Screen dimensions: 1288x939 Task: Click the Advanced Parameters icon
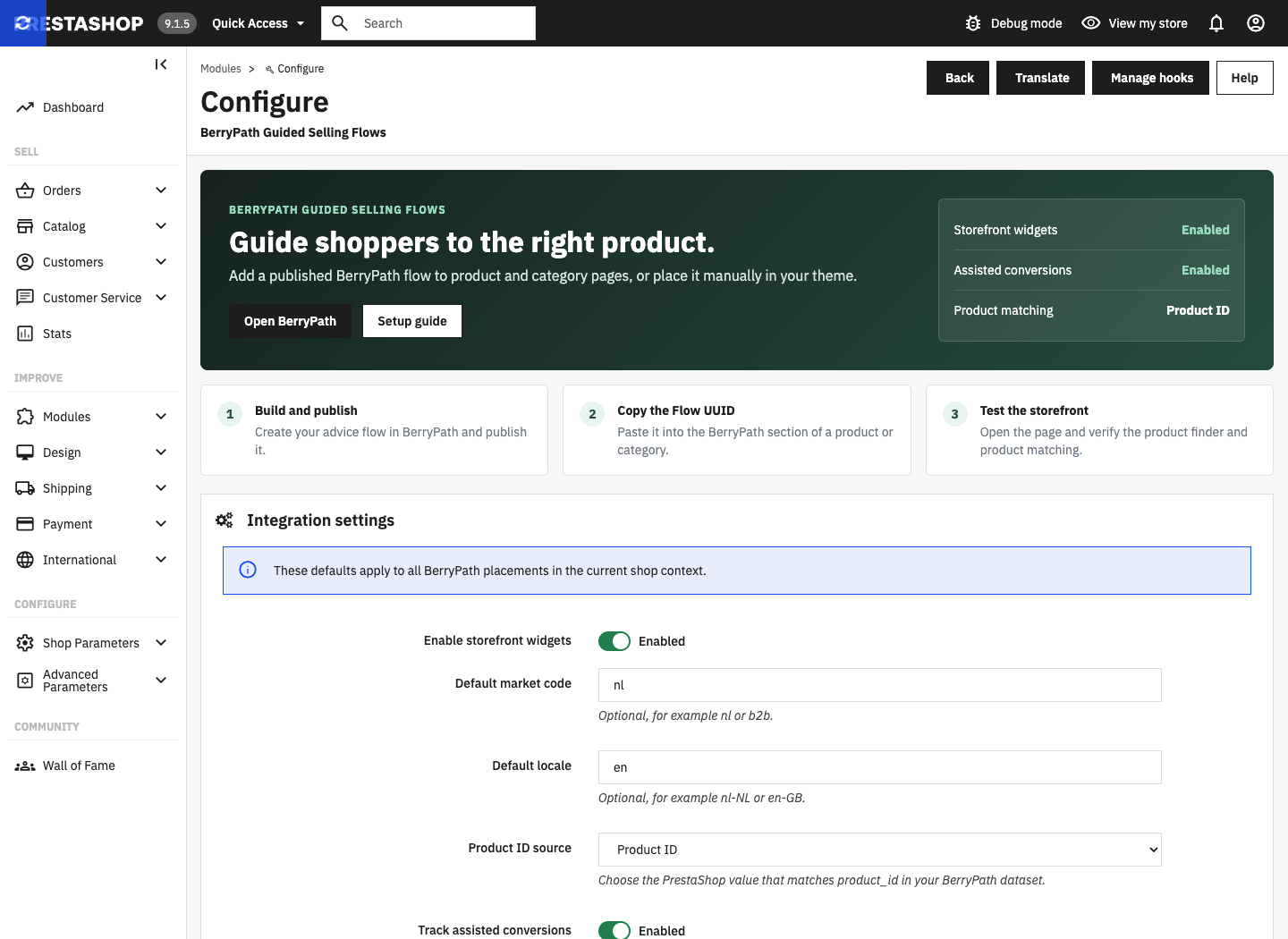point(25,681)
